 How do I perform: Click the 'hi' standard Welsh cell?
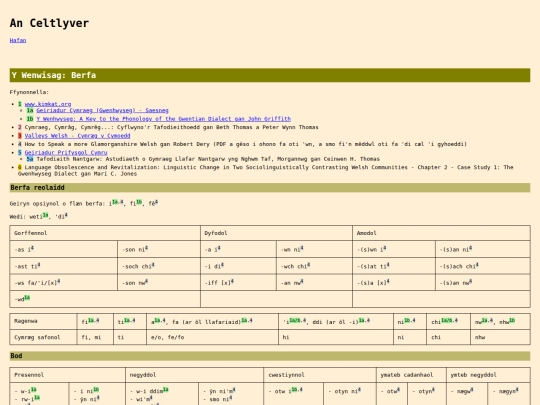[336, 338]
